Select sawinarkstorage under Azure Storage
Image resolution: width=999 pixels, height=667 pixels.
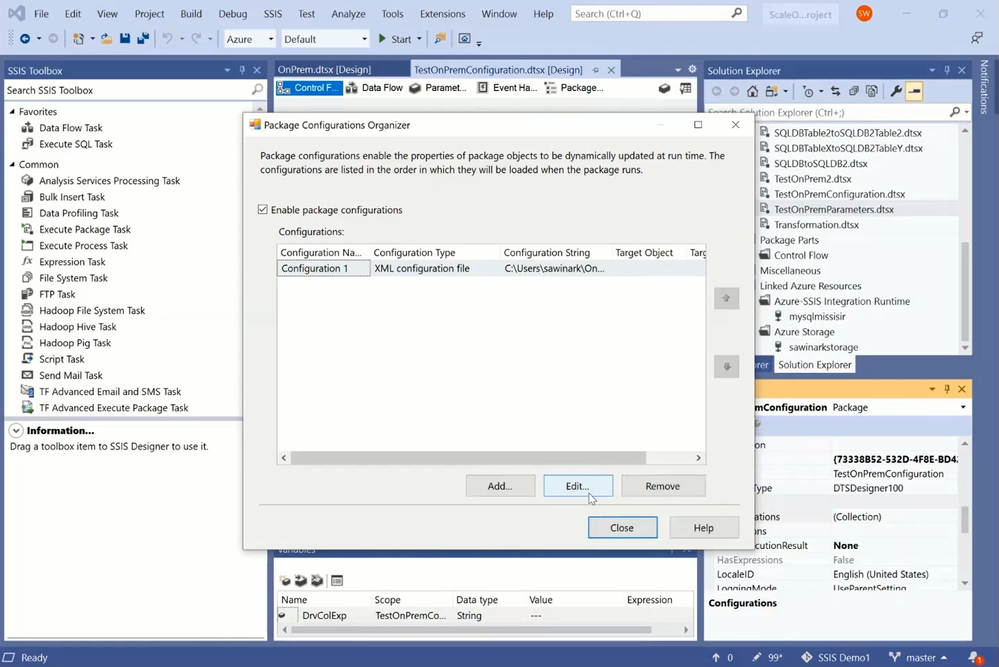click(823, 347)
